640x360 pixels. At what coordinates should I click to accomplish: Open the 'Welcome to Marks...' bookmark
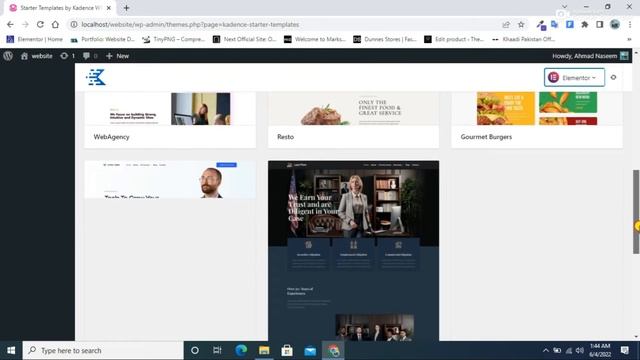pyautogui.click(x=315, y=39)
